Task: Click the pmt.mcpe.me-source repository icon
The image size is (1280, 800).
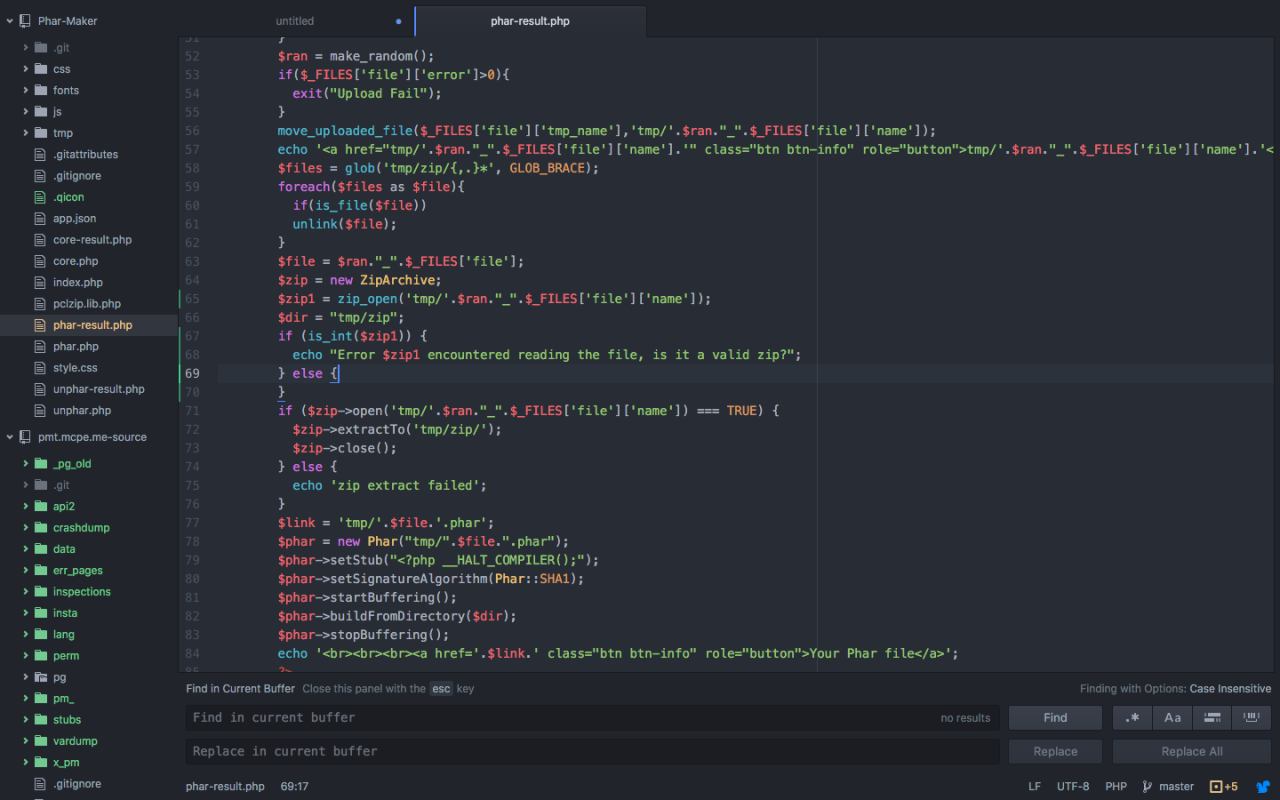Action: (x=24, y=437)
